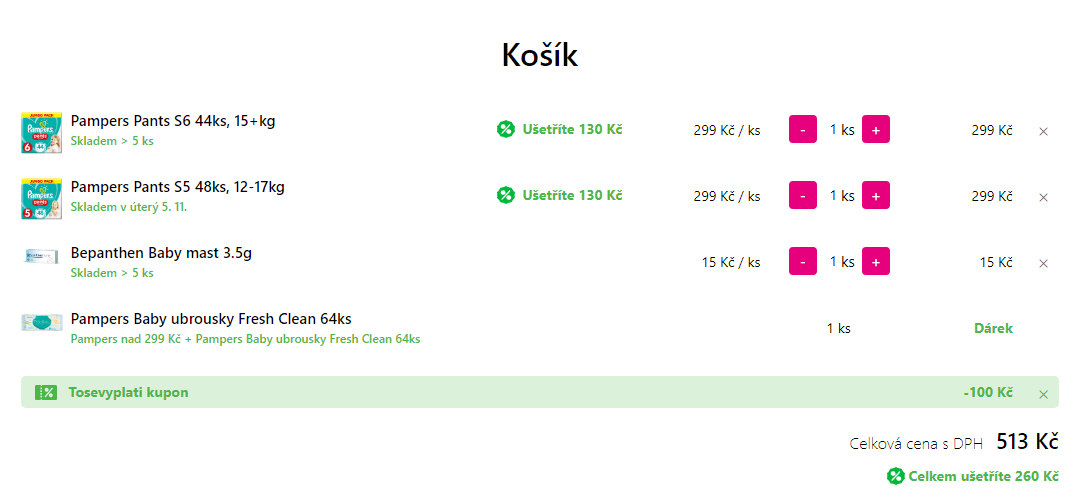Decrease quantity of Bepanthen Baby mast
The width and height of the screenshot is (1082, 504).
[x=803, y=261]
